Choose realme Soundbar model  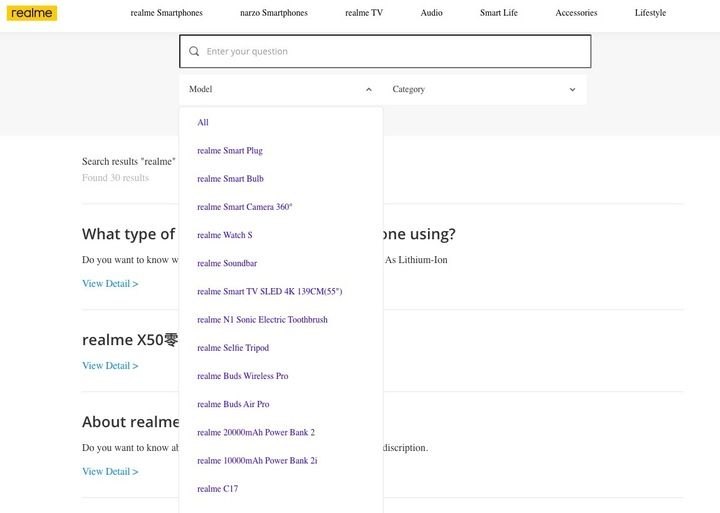227,263
